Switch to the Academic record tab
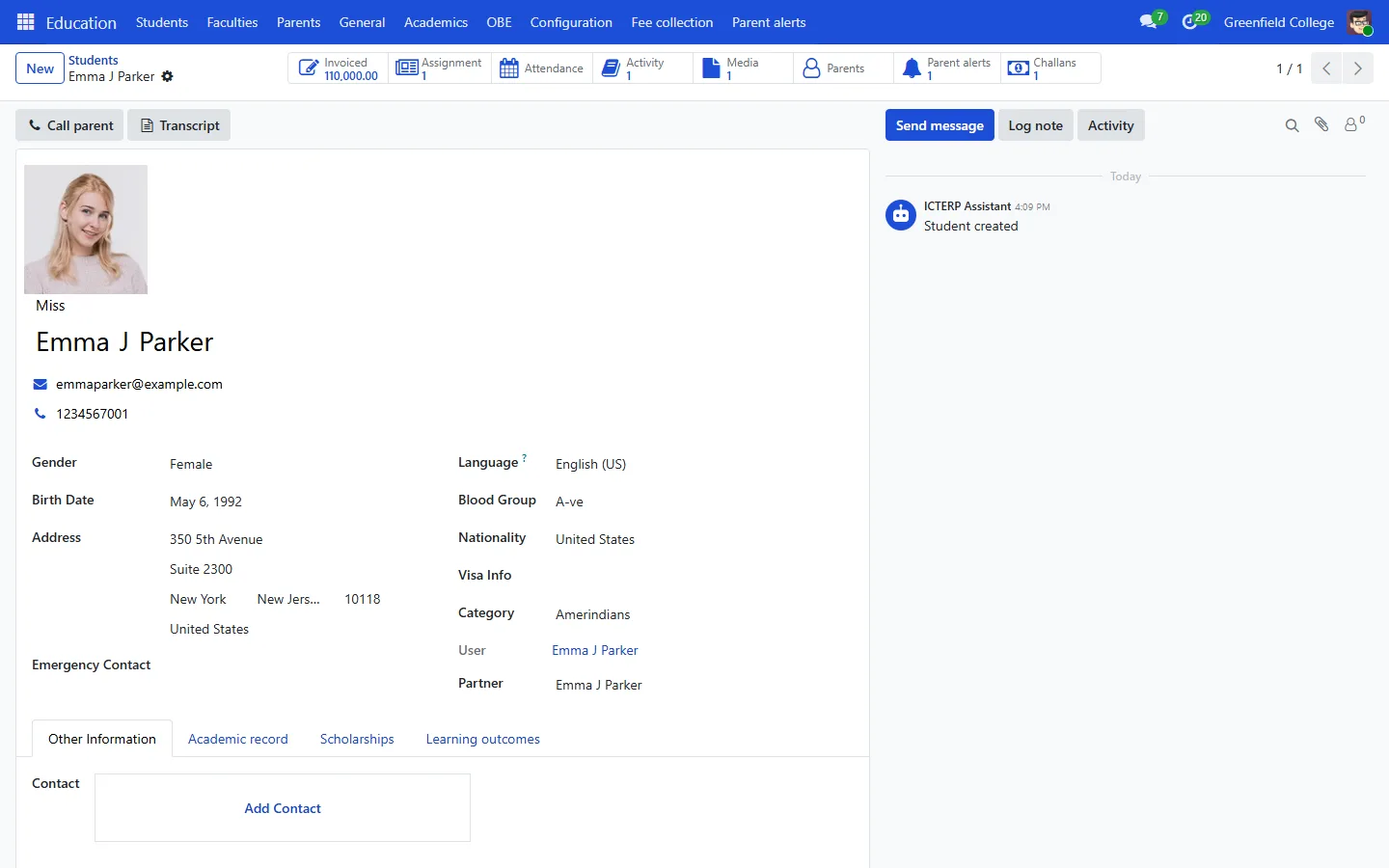 pos(238,739)
